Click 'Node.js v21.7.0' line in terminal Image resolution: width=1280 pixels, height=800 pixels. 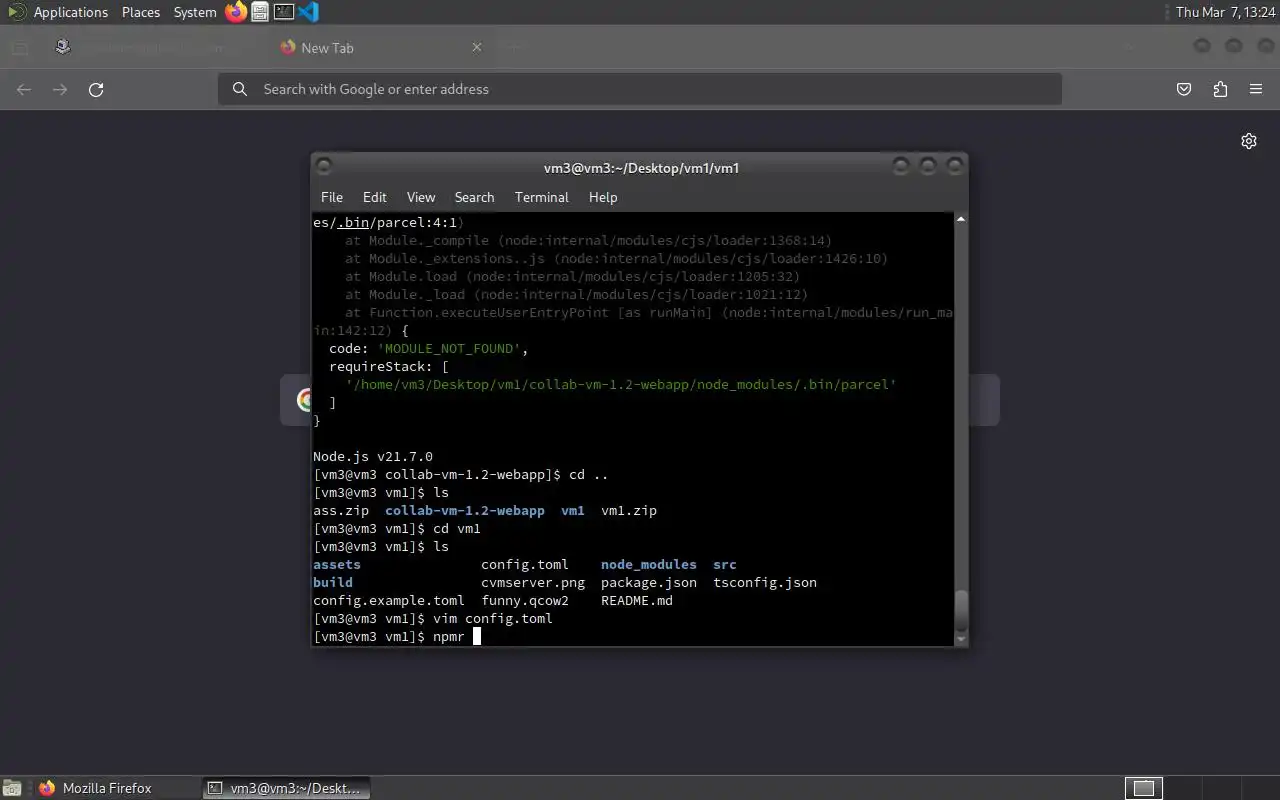point(373,456)
